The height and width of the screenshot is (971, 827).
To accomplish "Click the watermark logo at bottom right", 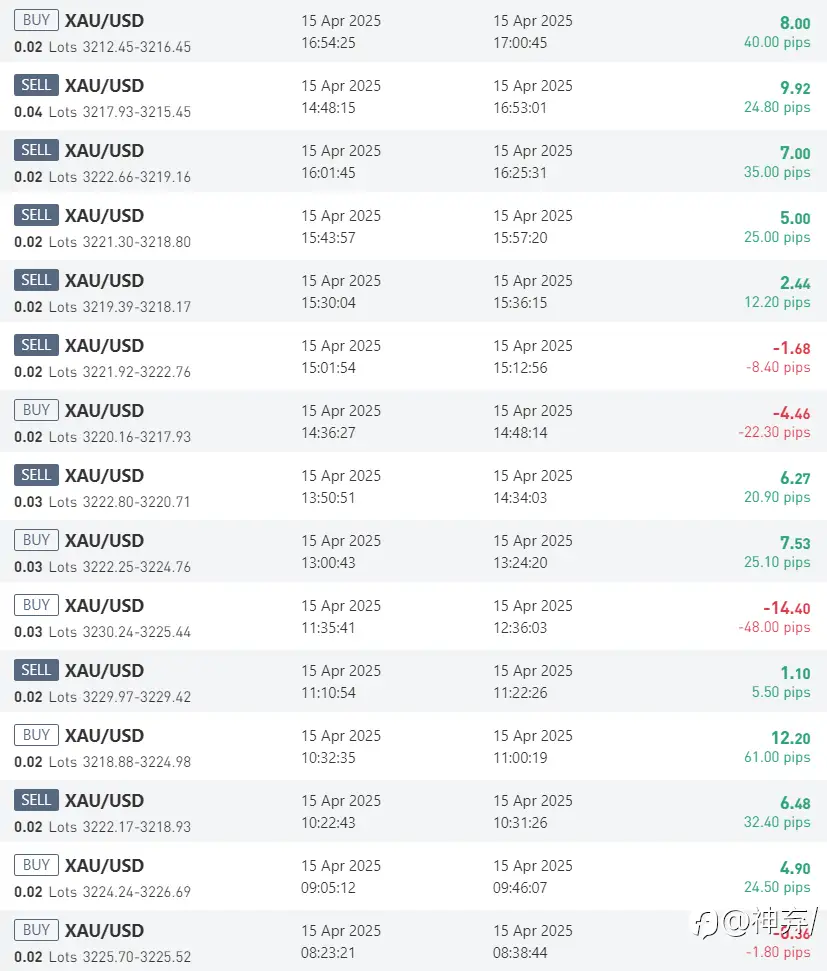I will pos(754,923).
